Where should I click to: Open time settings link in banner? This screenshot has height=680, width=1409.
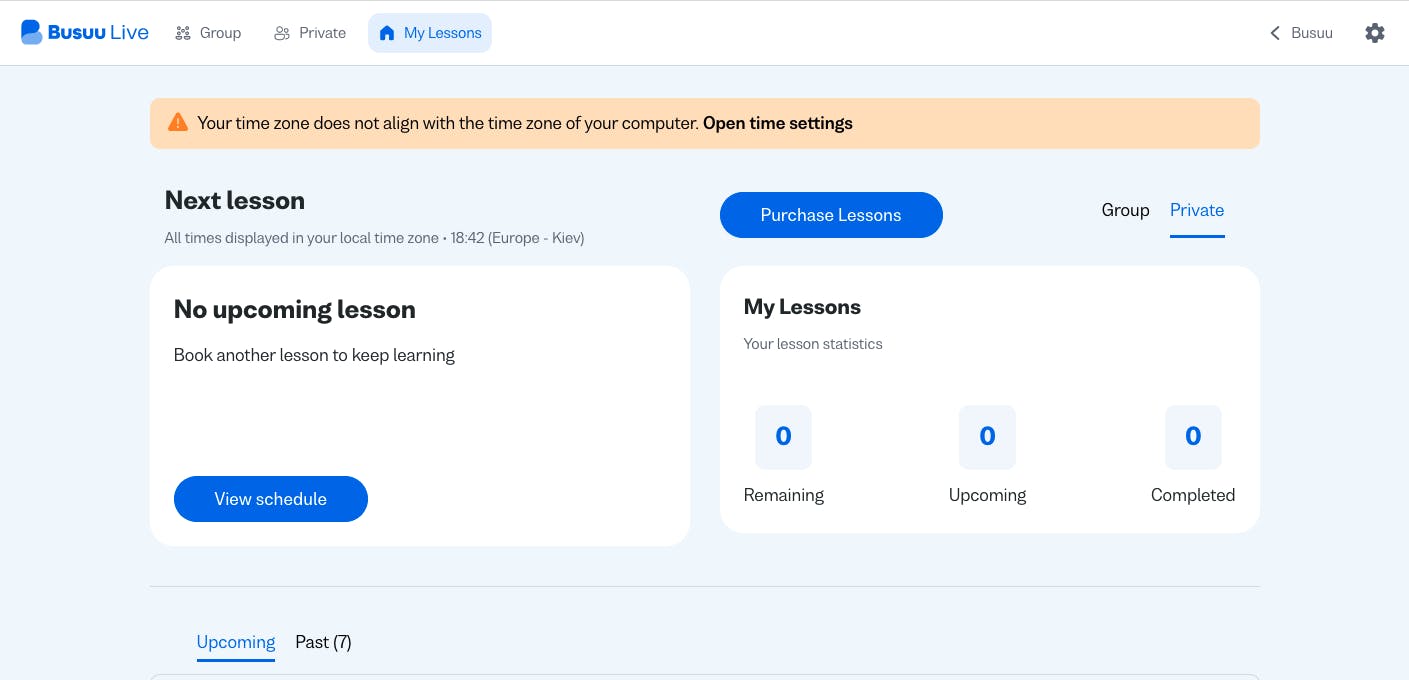[x=778, y=124]
